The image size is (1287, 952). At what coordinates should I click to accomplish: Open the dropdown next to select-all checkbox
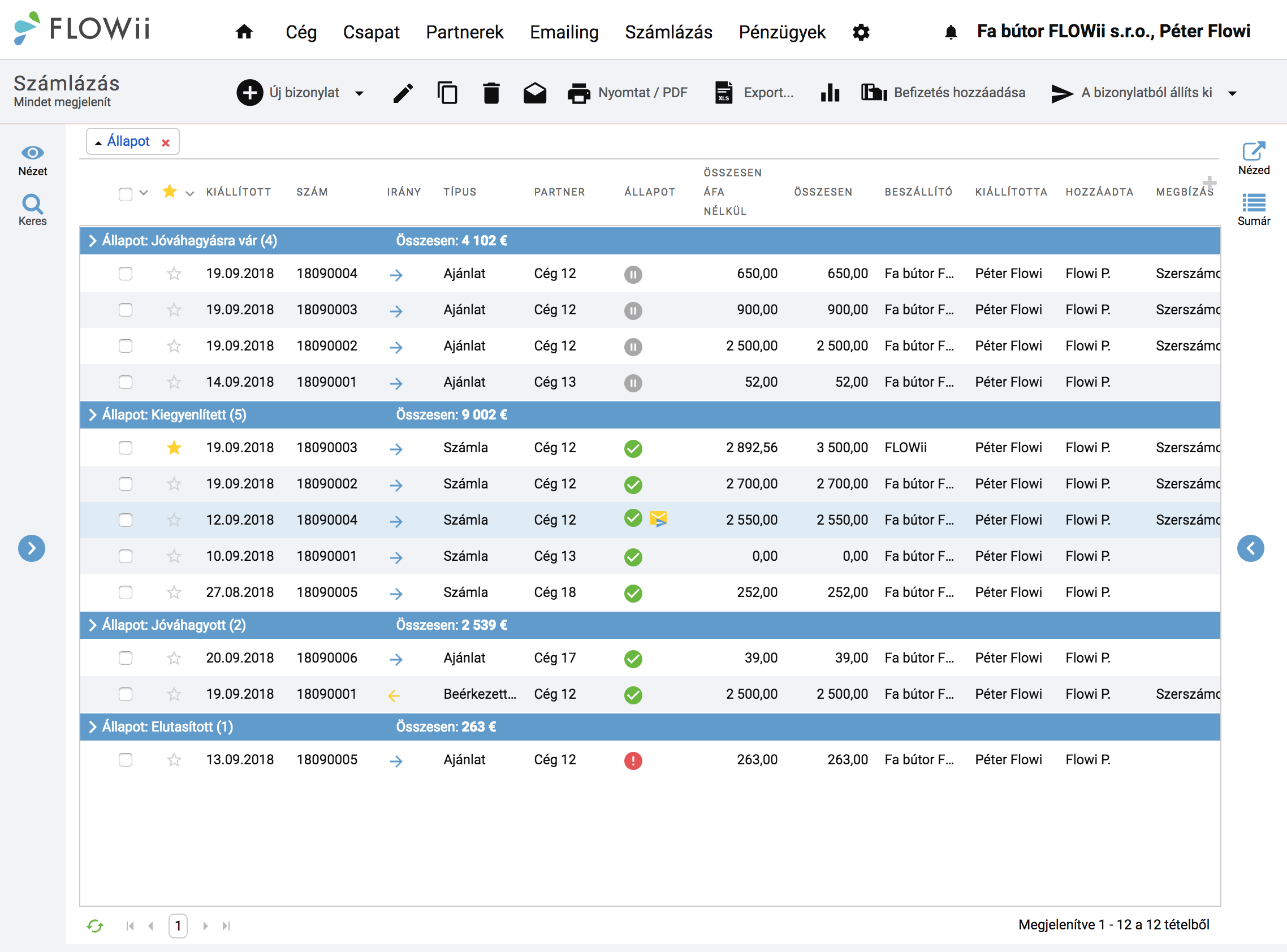[144, 192]
